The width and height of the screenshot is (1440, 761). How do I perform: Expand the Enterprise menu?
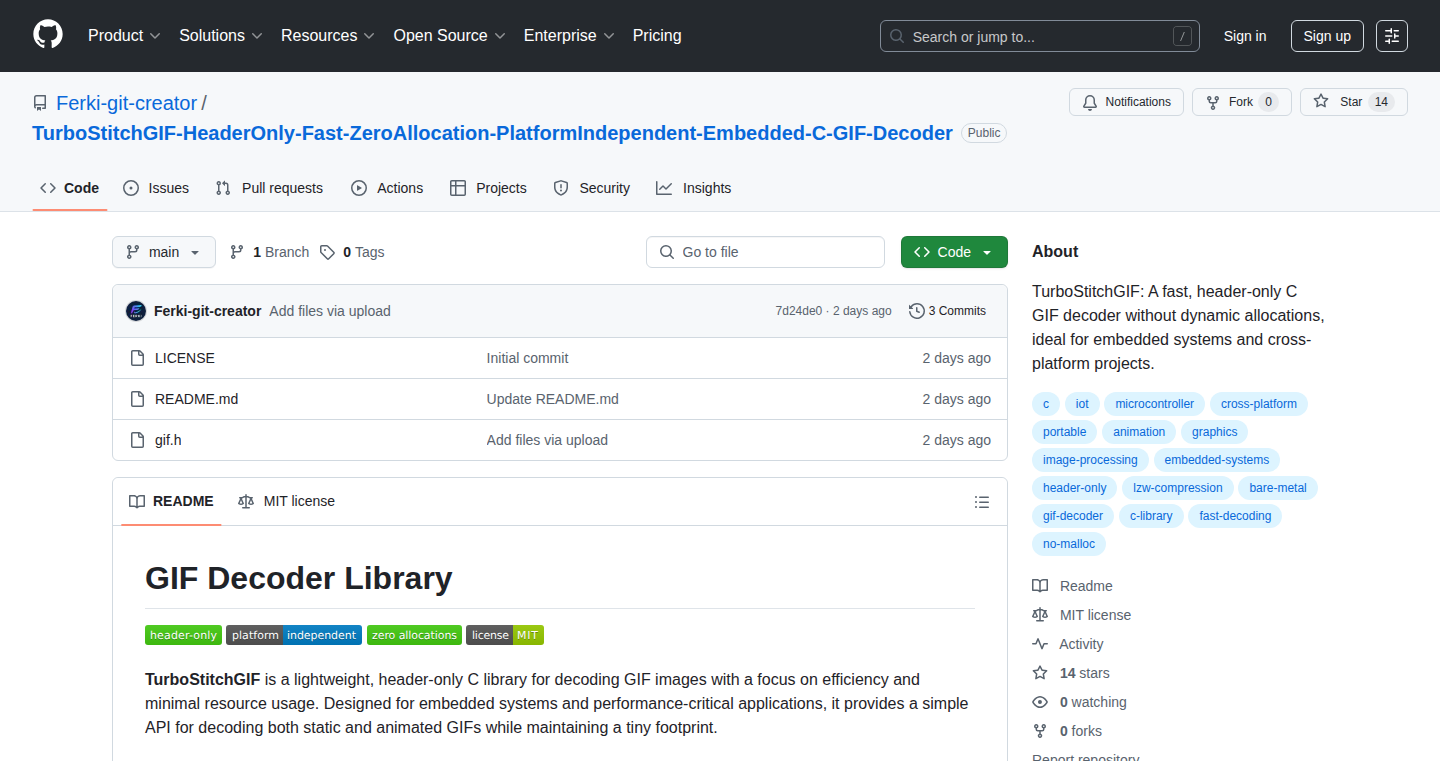pos(569,36)
